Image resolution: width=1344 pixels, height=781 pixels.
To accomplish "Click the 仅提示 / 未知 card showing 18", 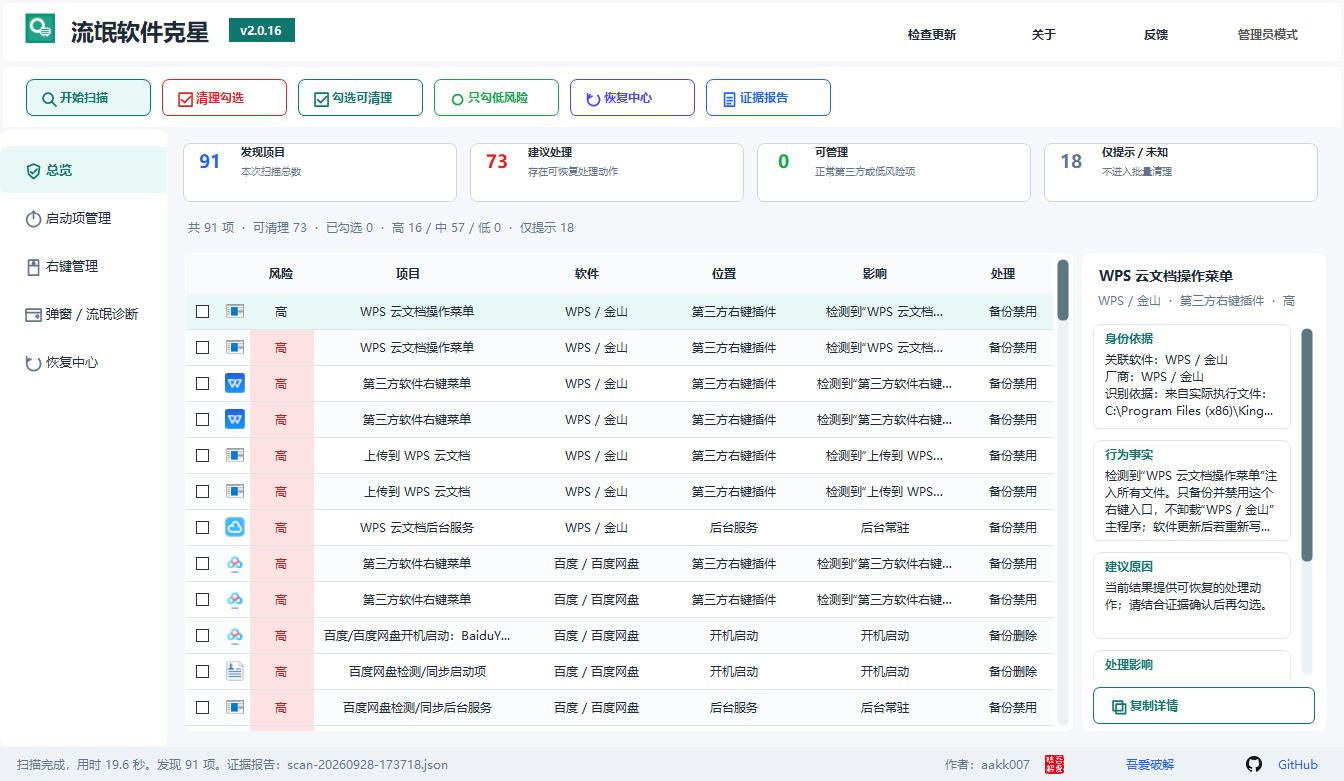I will pyautogui.click(x=1181, y=172).
